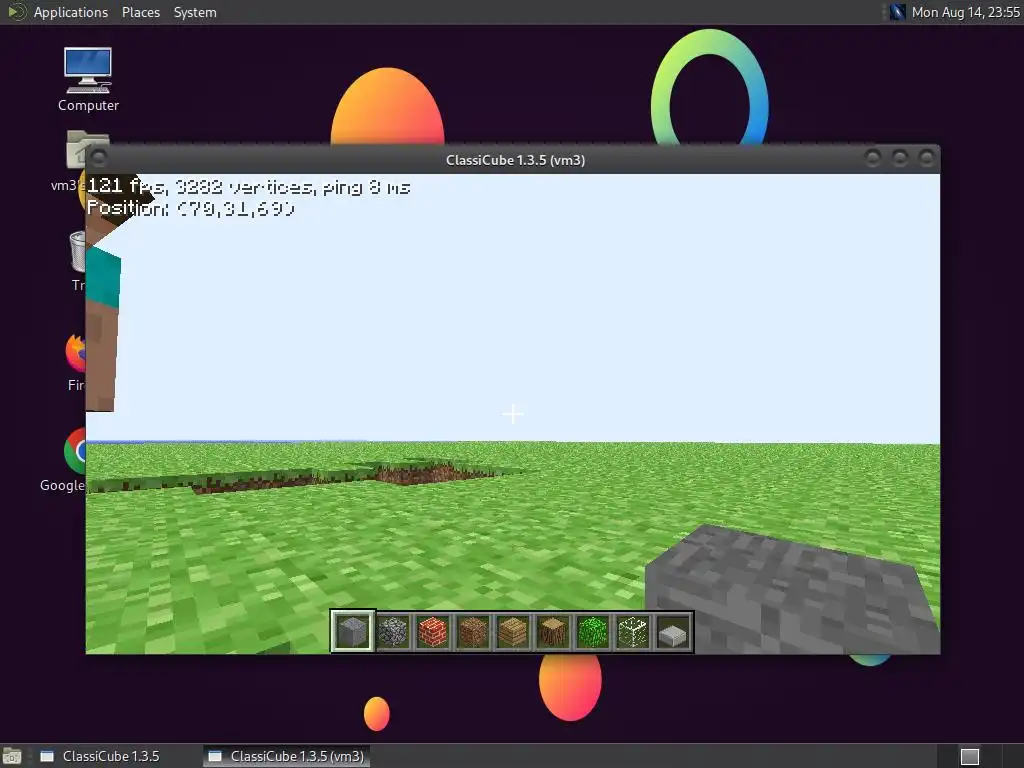Select the stone slab in hotbar

point(673,632)
